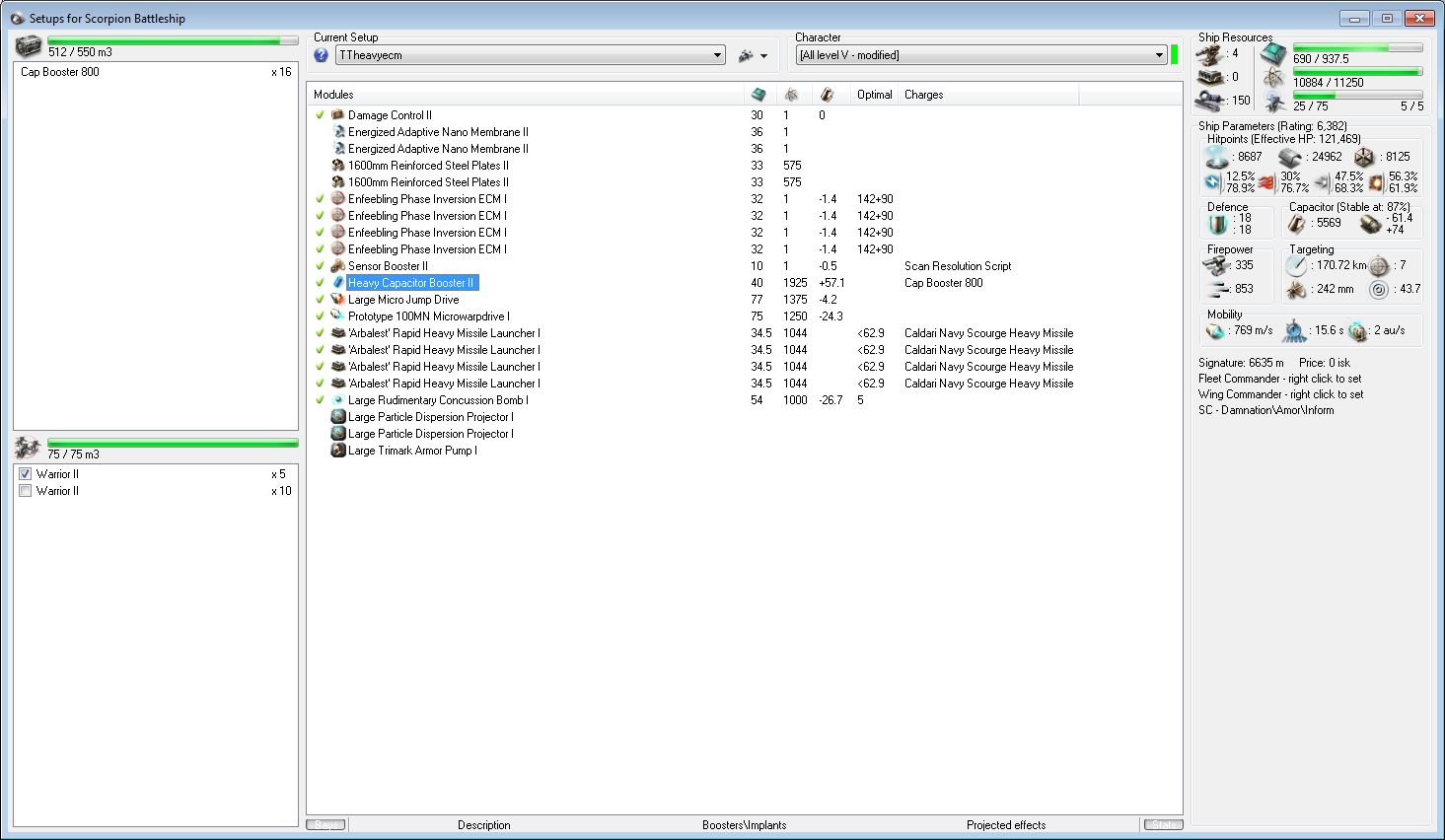Toggle the Large Rudimentary Concussion Bomb checkmark
Image resolution: width=1445 pixels, height=840 pixels.
[x=320, y=400]
